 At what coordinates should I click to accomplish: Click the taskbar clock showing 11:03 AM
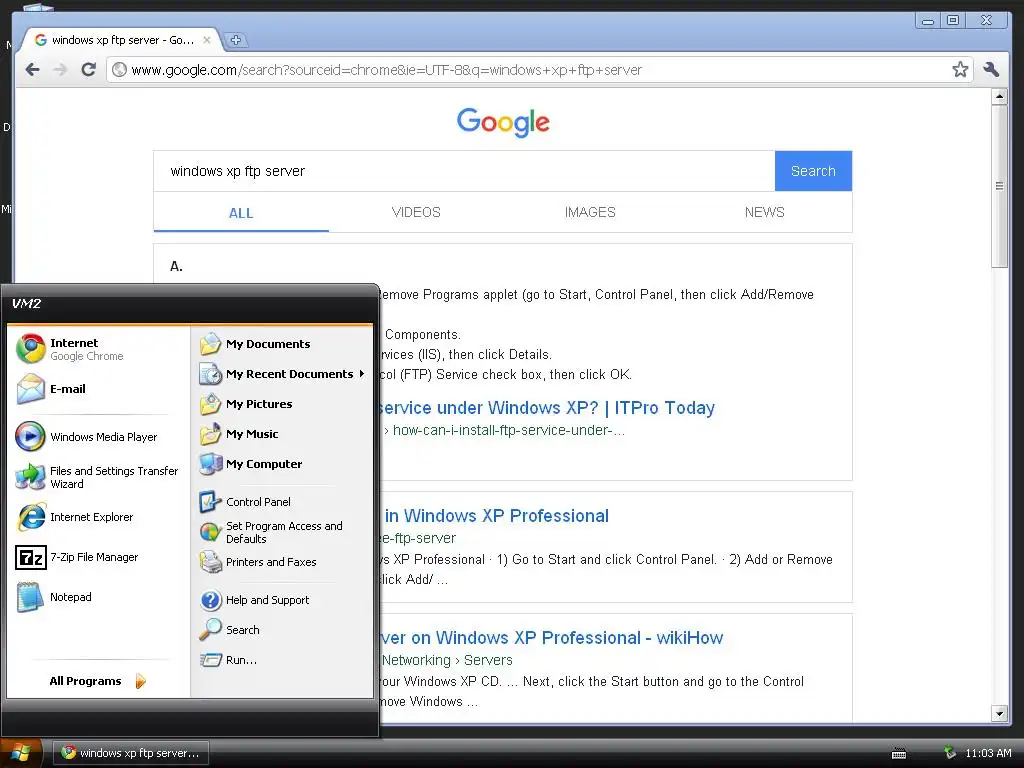click(988, 753)
